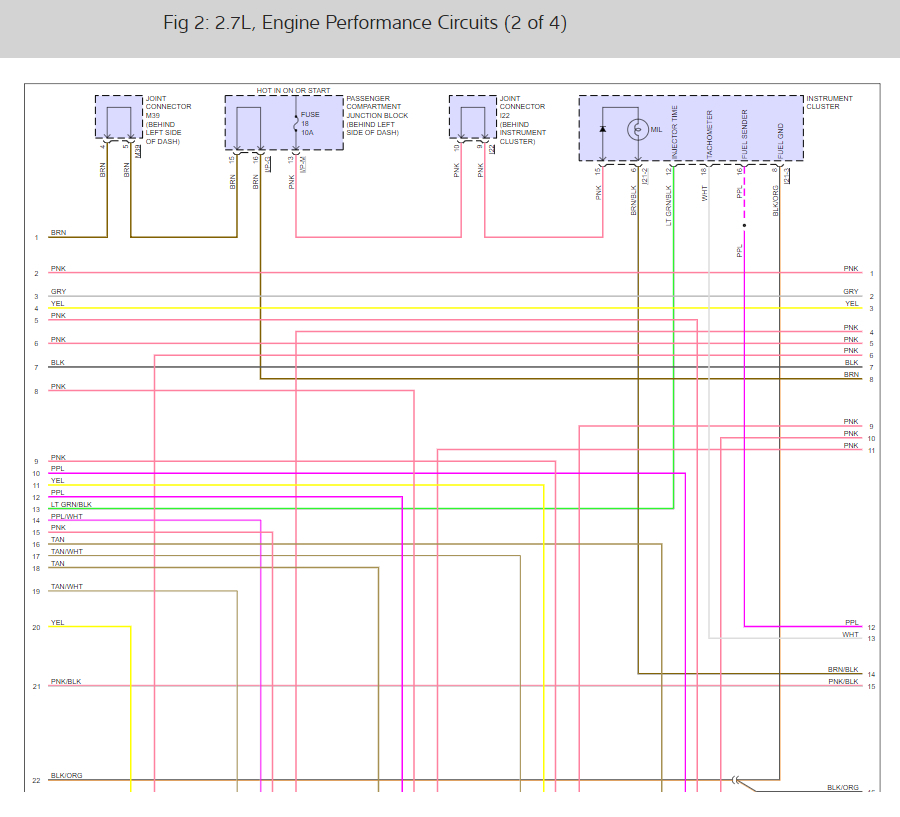Click the fuse symbol in the junction block

tap(296, 123)
